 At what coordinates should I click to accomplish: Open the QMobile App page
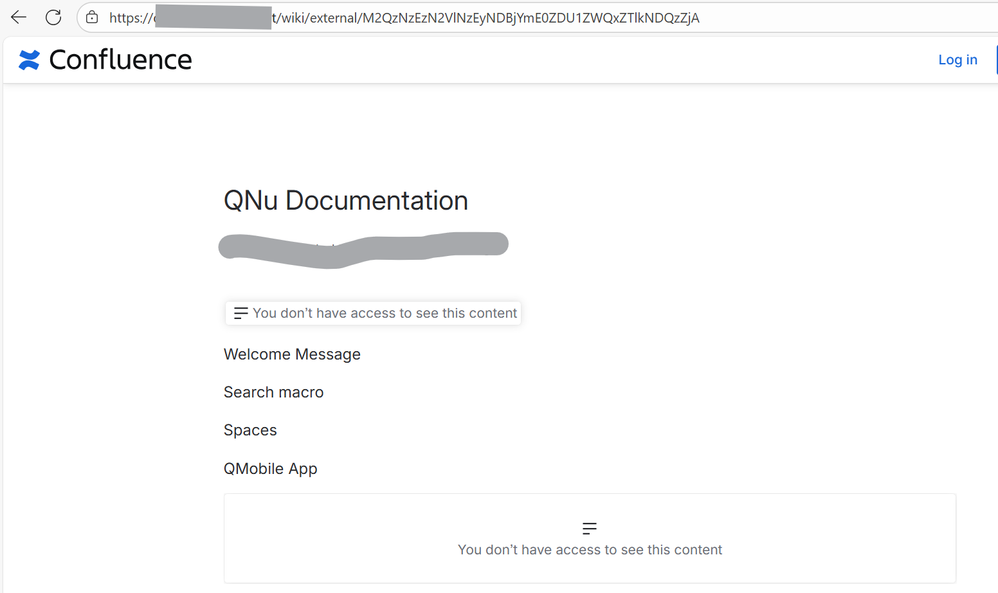tap(270, 468)
